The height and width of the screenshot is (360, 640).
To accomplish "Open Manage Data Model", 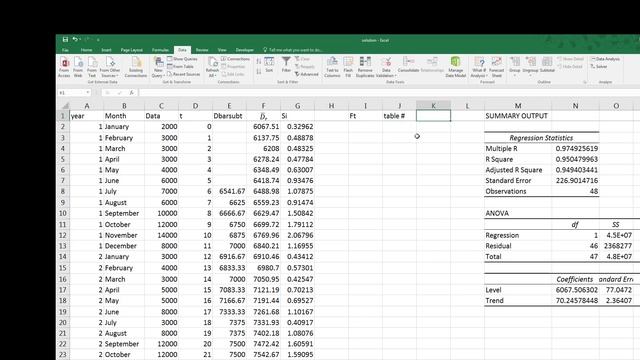I will coord(456,67).
